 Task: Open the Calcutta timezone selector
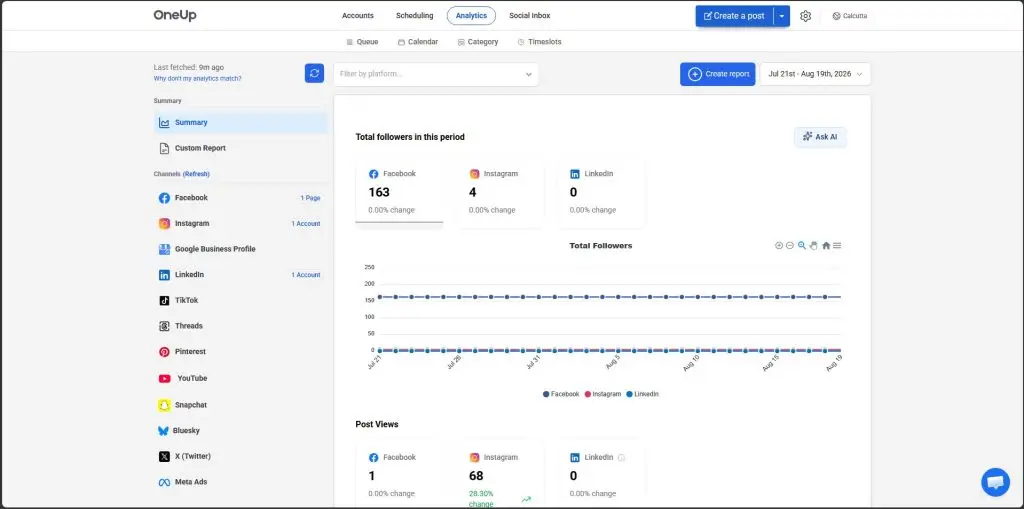(x=850, y=16)
